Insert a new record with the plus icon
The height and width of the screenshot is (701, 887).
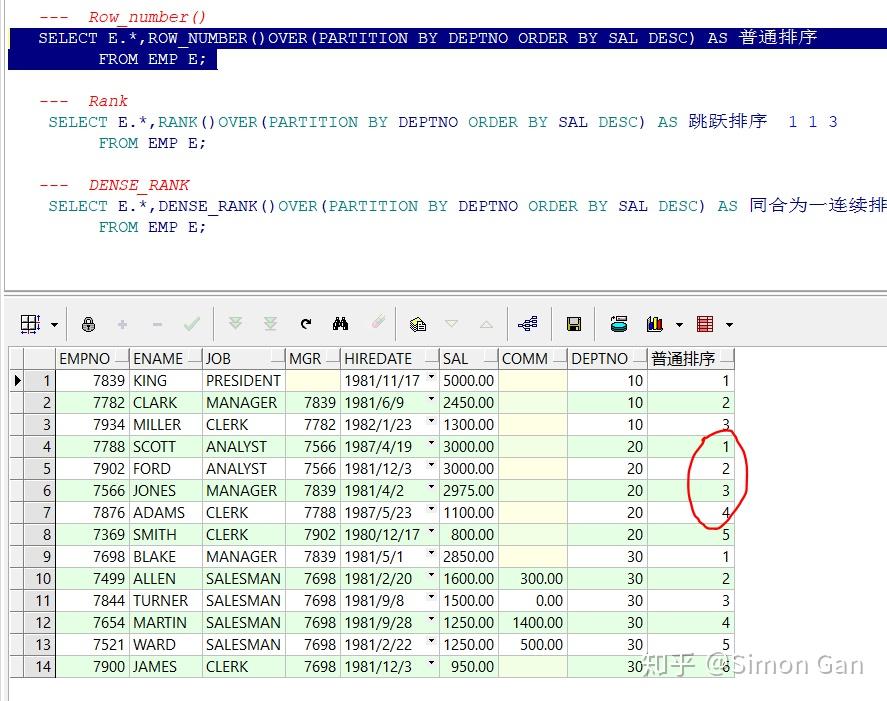coord(122,323)
